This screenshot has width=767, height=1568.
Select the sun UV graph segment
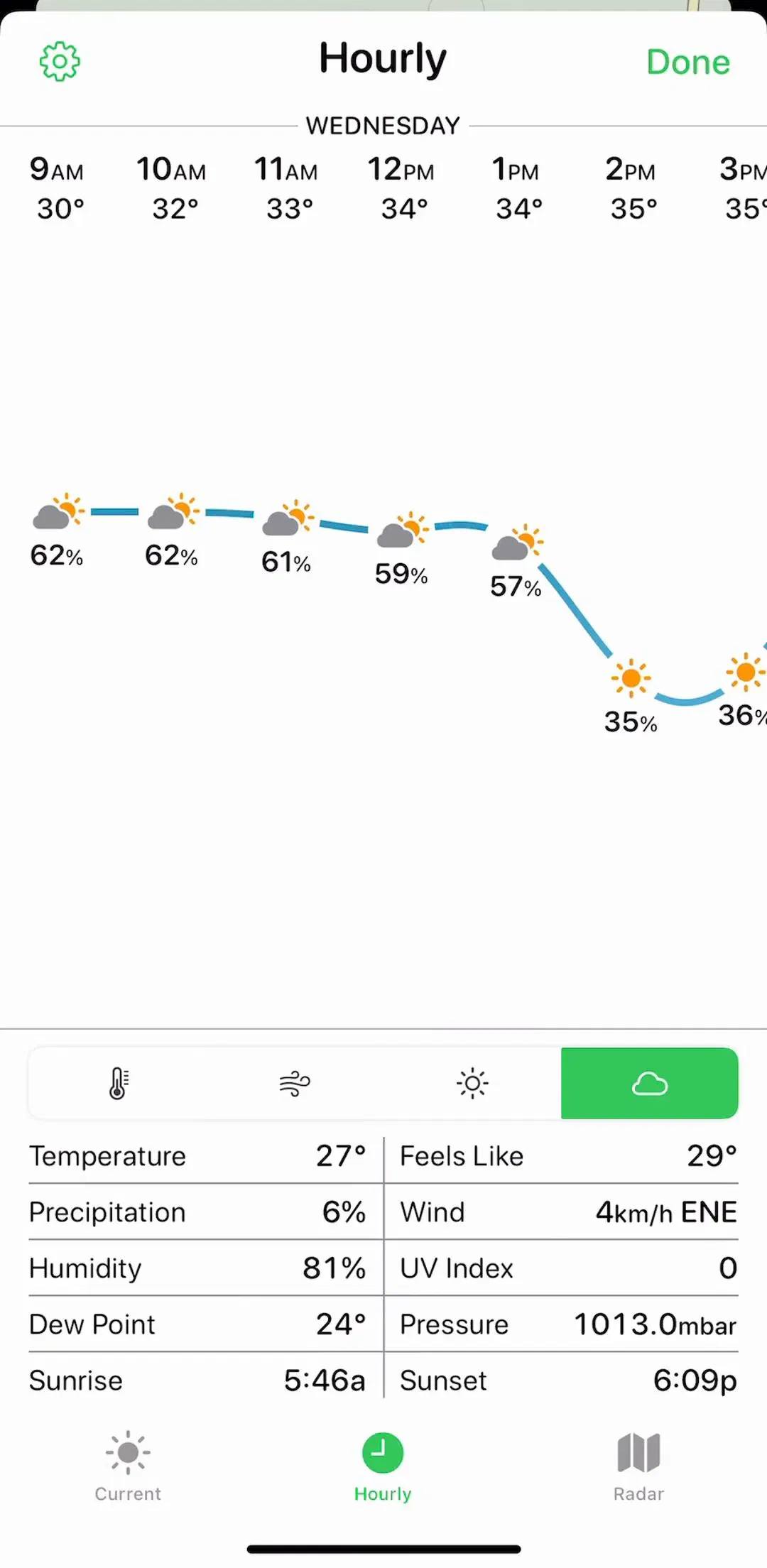pos(472,1083)
